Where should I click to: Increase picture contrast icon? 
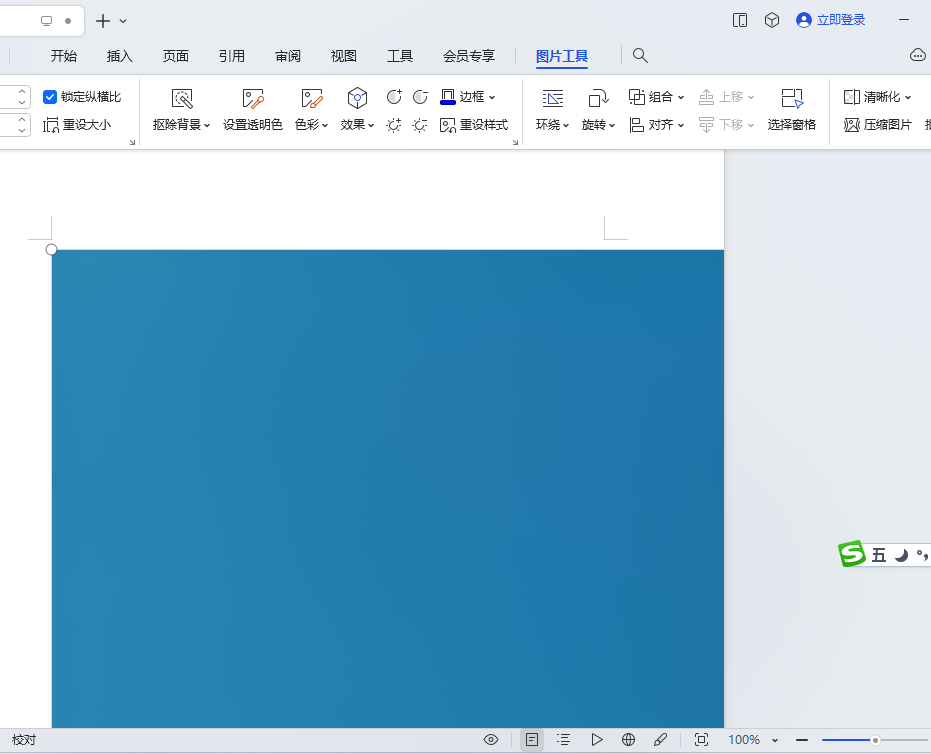(x=394, y=97)
